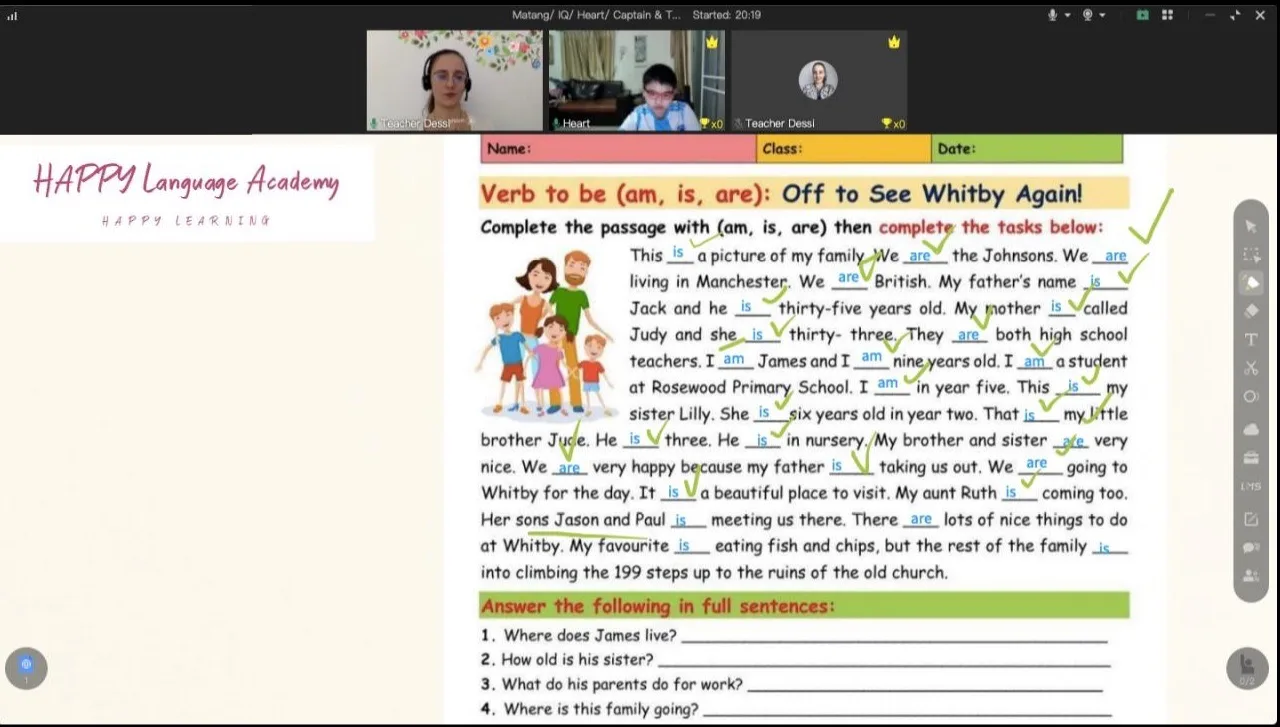Click the green recording icon in title bar

point(1142,15)
